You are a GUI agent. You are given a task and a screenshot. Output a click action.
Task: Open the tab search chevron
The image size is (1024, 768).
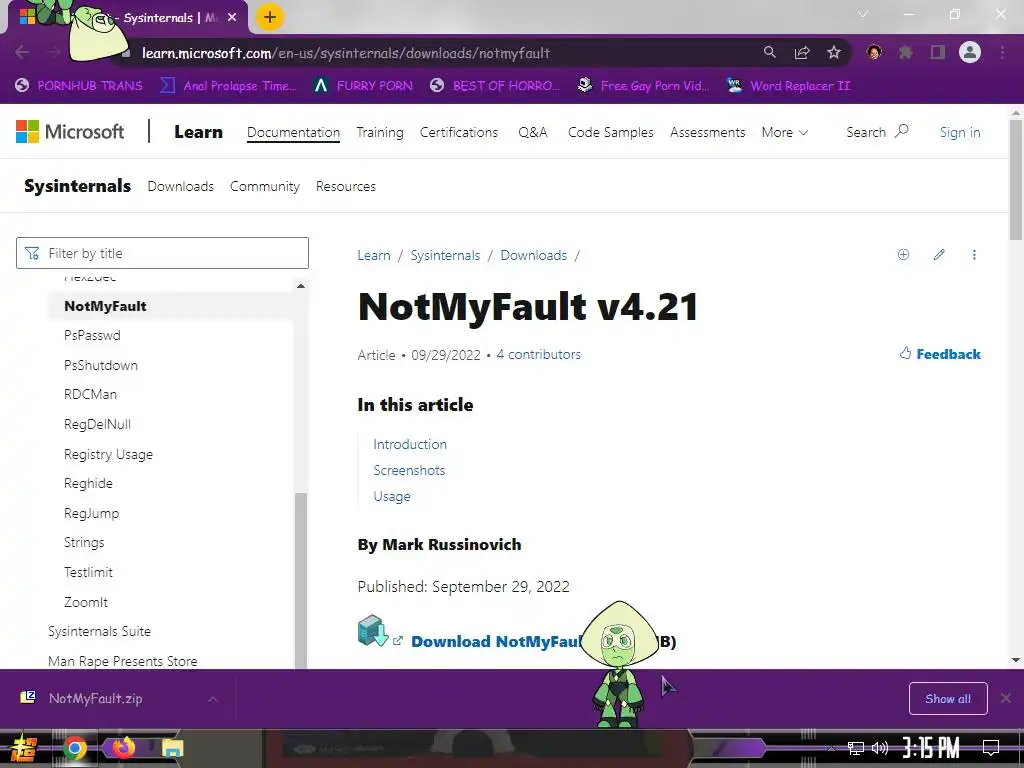coord(863,14)
